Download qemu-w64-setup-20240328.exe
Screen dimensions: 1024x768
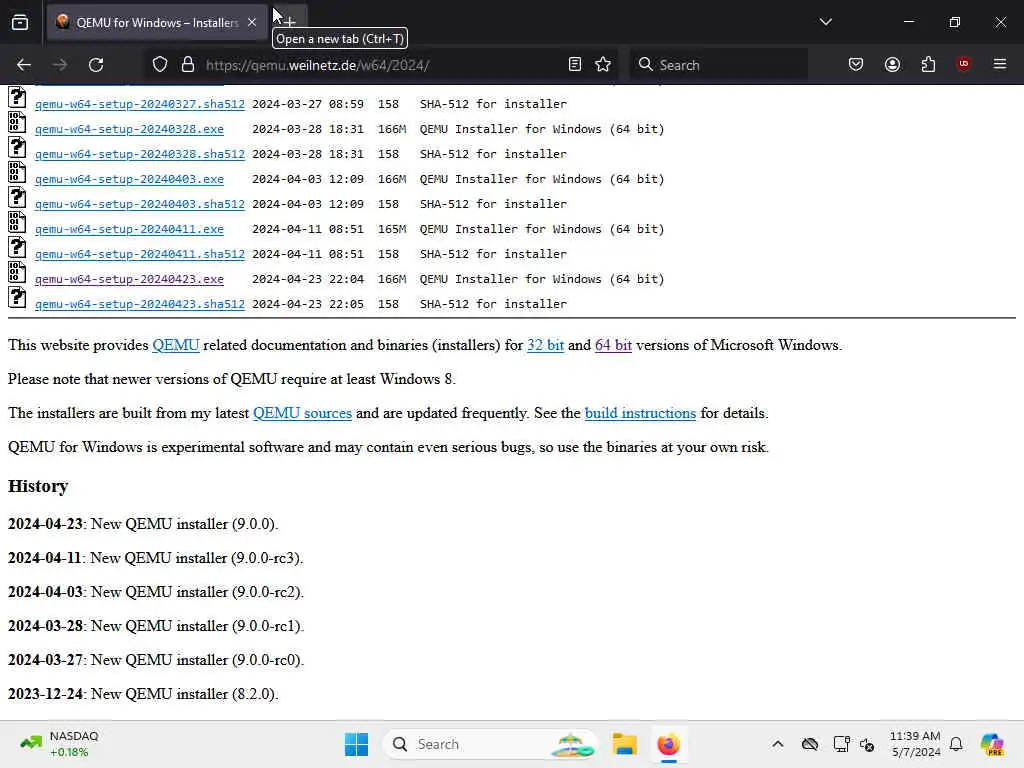(129, 129)
